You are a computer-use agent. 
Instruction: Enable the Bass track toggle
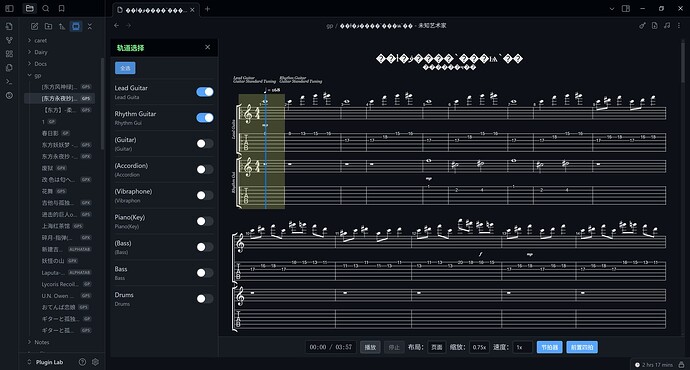tap(205, 273)
